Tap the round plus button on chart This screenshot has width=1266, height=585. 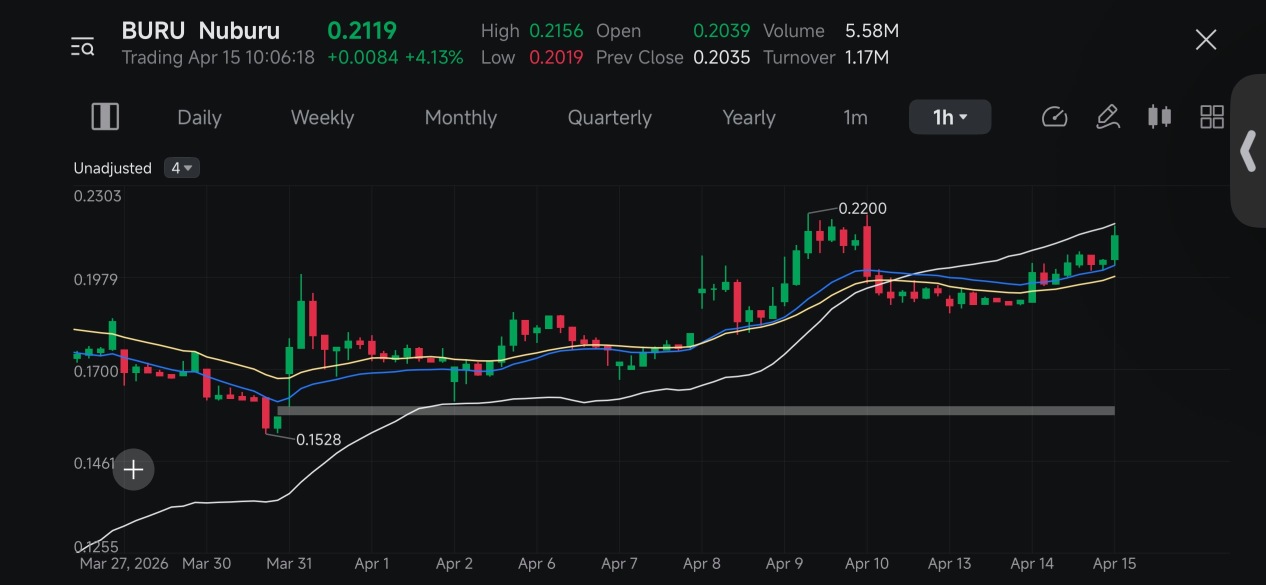134,469
